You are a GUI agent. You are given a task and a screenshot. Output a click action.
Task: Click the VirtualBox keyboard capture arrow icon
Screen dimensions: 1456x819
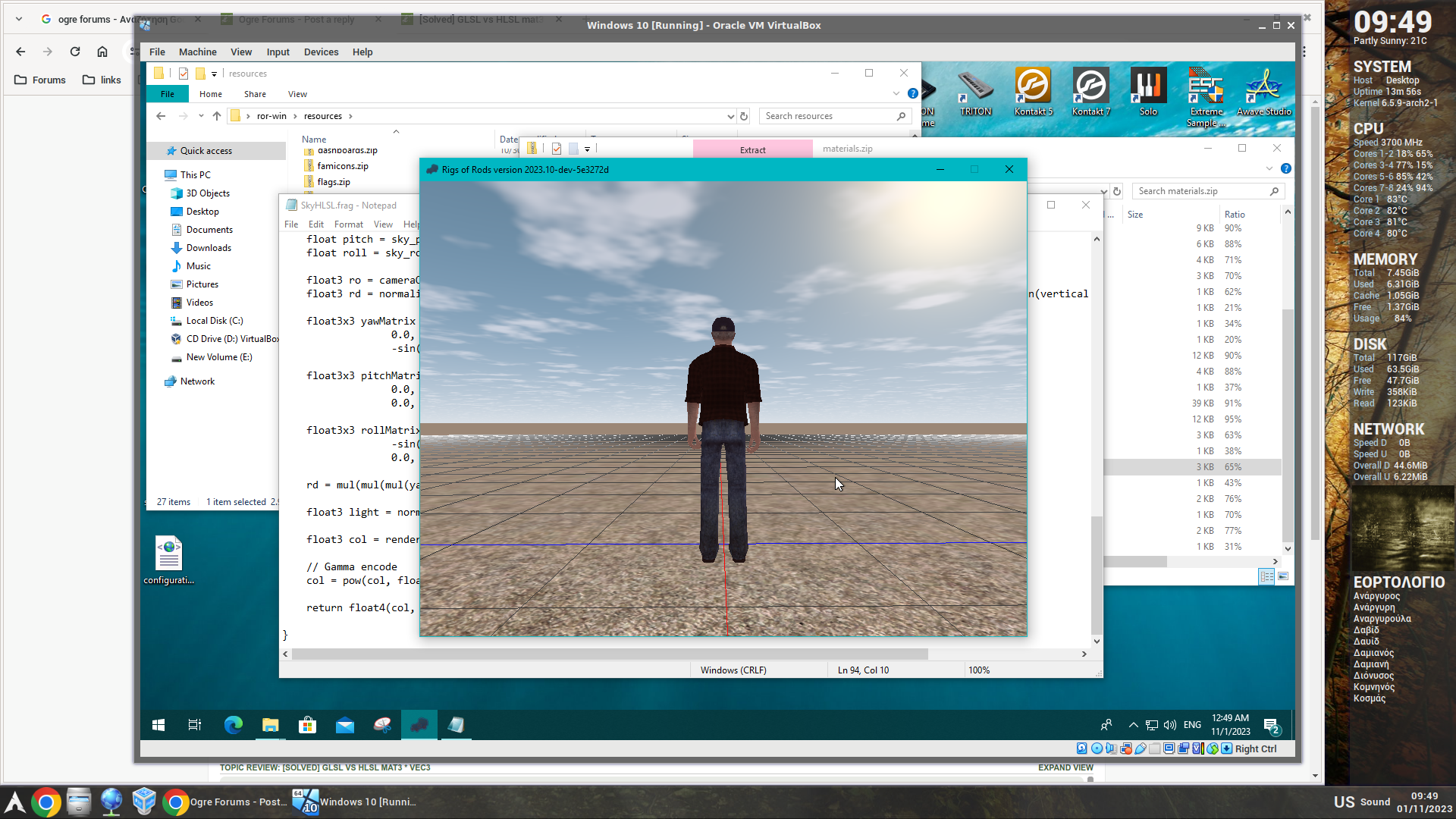(1227, 748)
